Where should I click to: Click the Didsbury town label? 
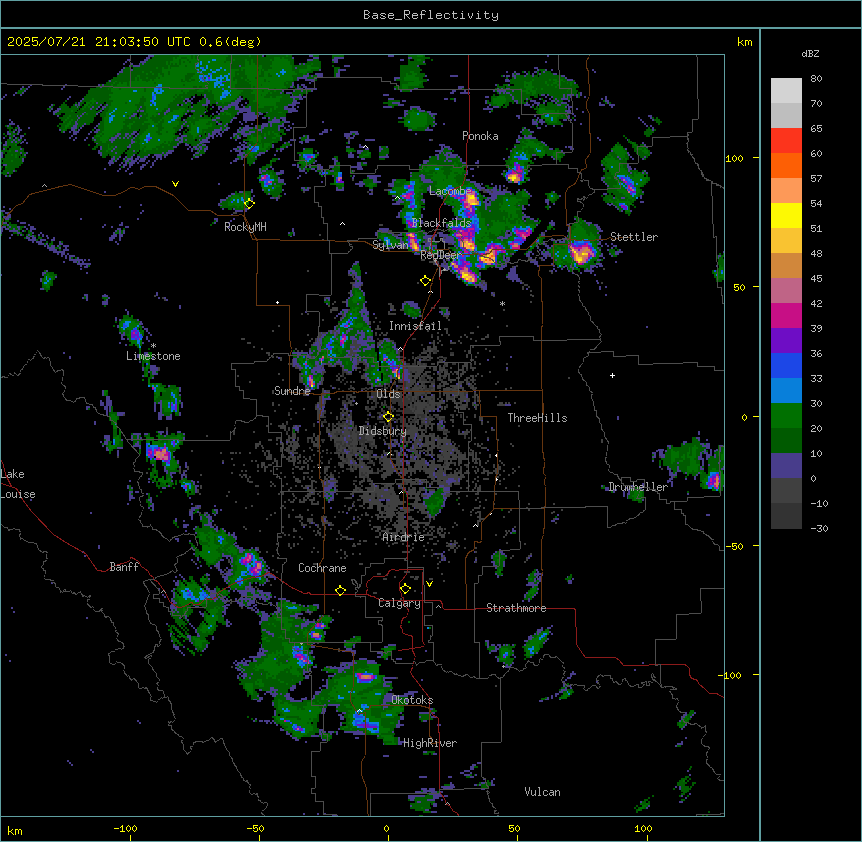382,431
